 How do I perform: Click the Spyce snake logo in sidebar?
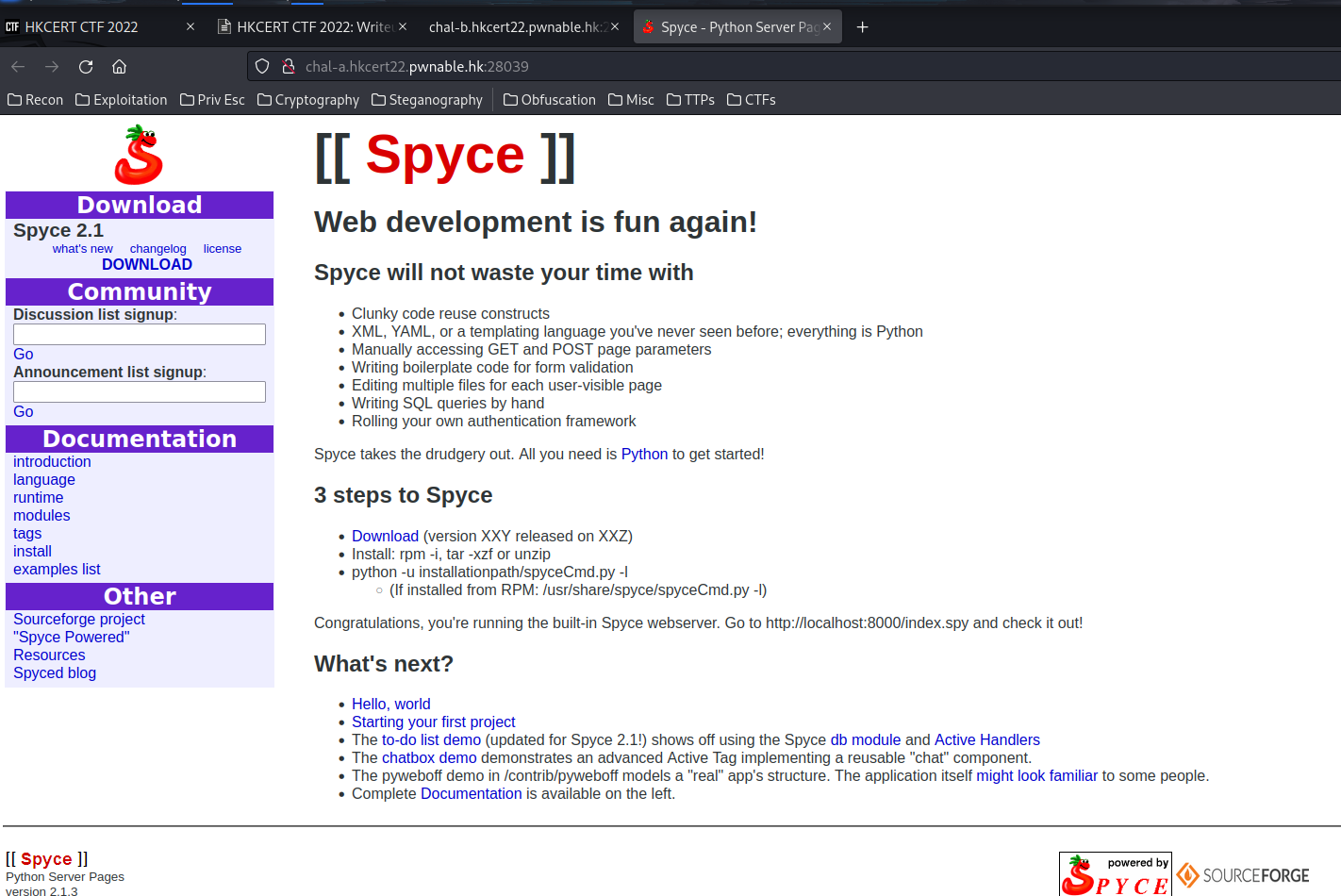pyautogui.click(x=140, y=155)
